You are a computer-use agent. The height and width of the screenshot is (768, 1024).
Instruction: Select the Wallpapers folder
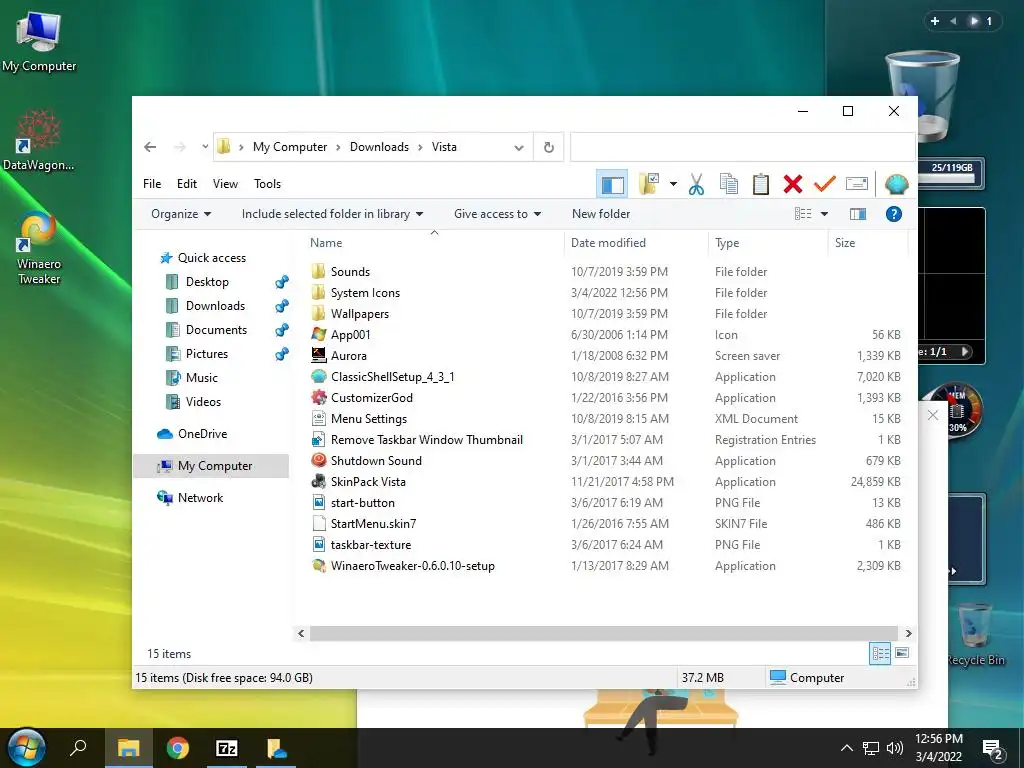[x=360, y=314]
